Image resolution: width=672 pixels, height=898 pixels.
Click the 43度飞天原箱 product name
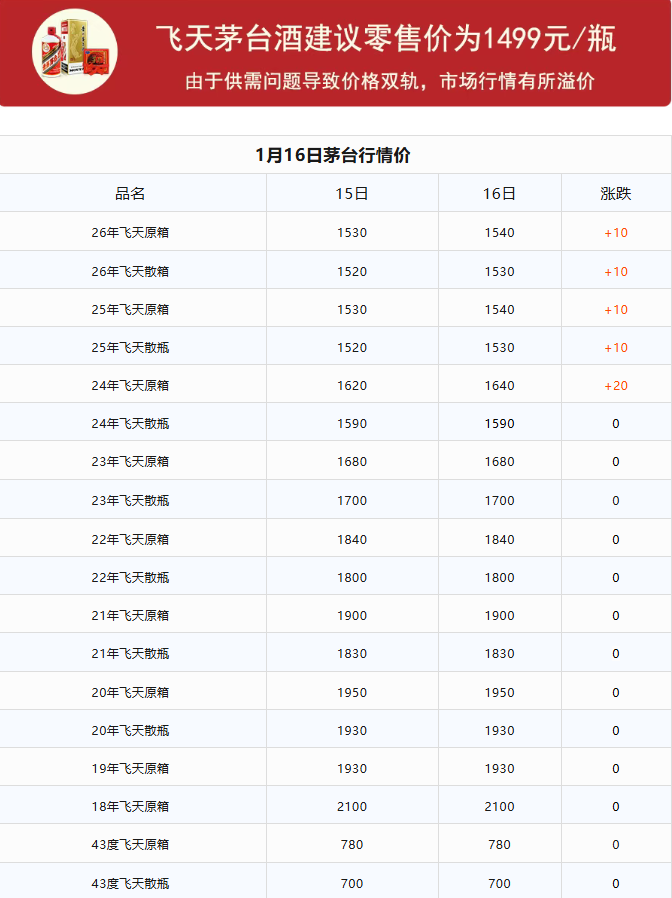[130, 845]
